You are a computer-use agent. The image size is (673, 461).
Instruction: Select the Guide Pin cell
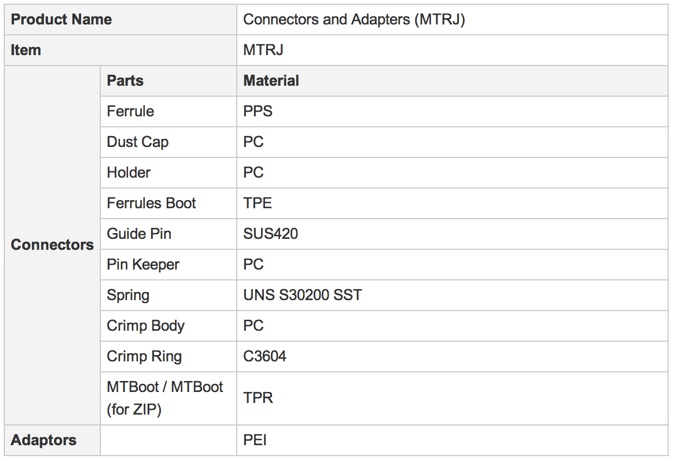pyautogui.click(x=168, y=234)
